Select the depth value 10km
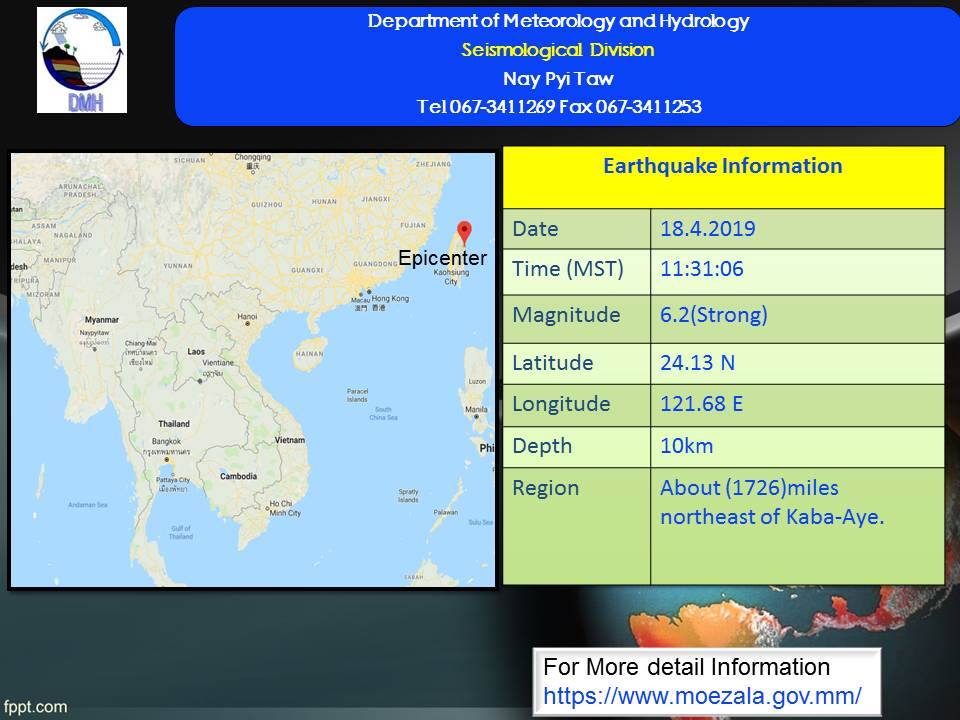Screen dimensions: 960x720 (686, 446)
